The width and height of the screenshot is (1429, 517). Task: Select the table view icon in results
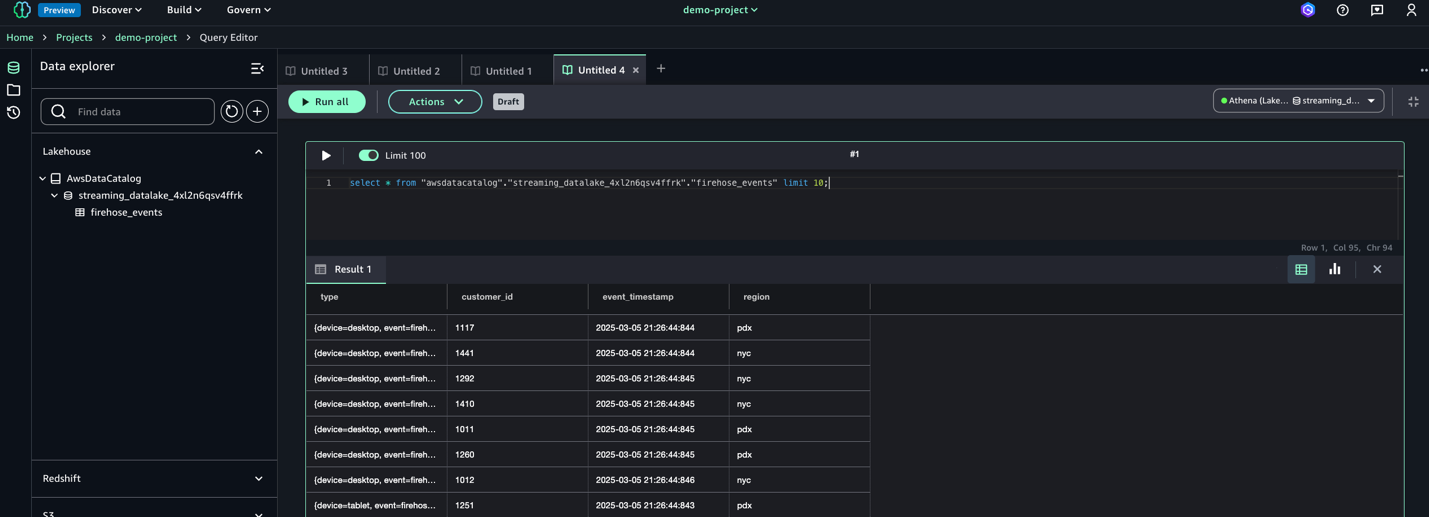coord(1301,269)
